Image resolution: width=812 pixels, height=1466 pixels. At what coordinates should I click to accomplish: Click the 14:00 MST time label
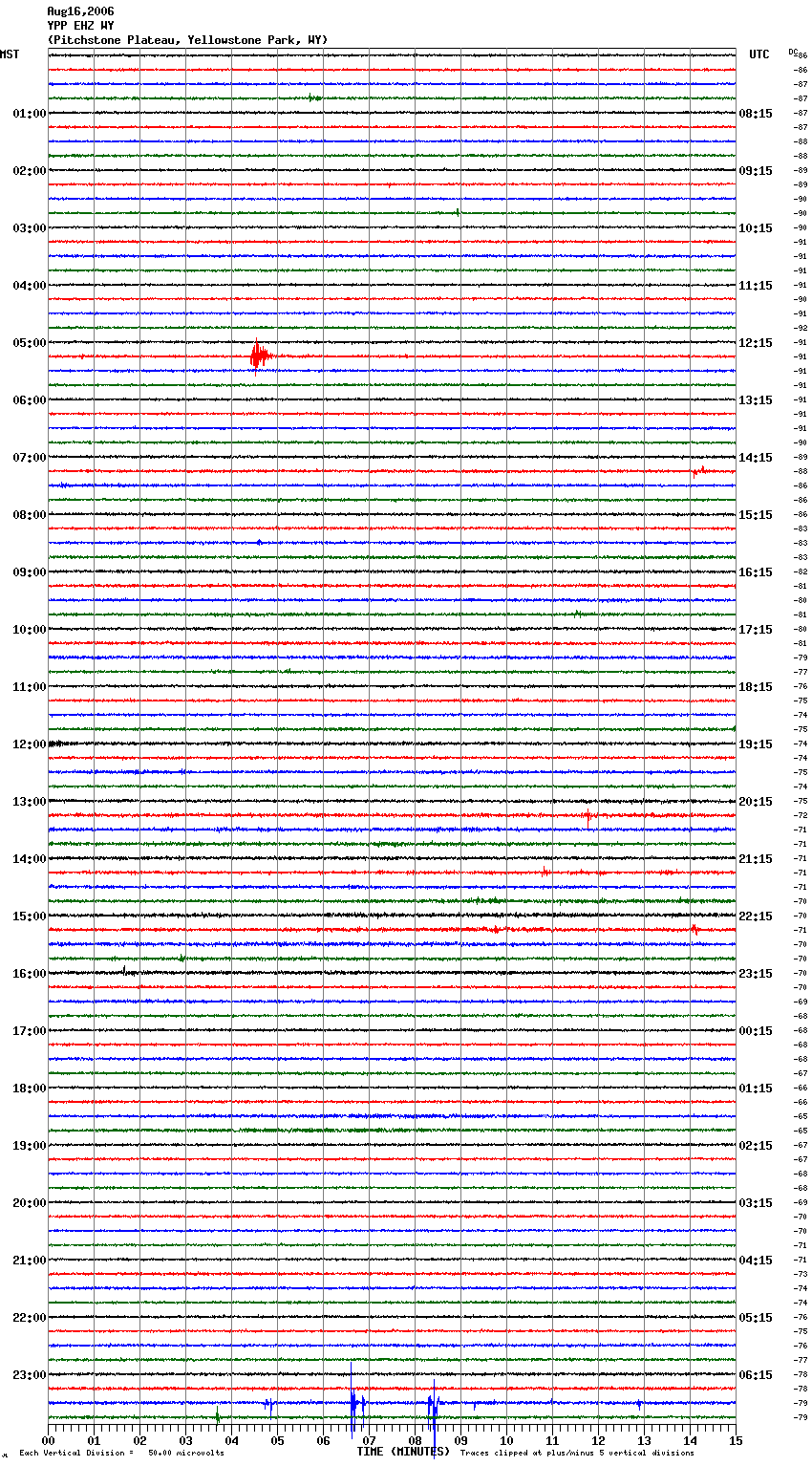[29, 859]
